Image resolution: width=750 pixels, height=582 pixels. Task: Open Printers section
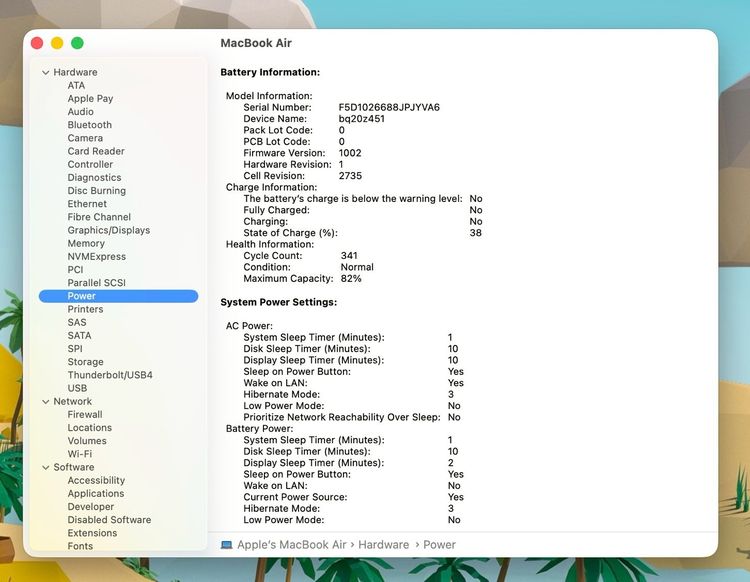(85, 309)
